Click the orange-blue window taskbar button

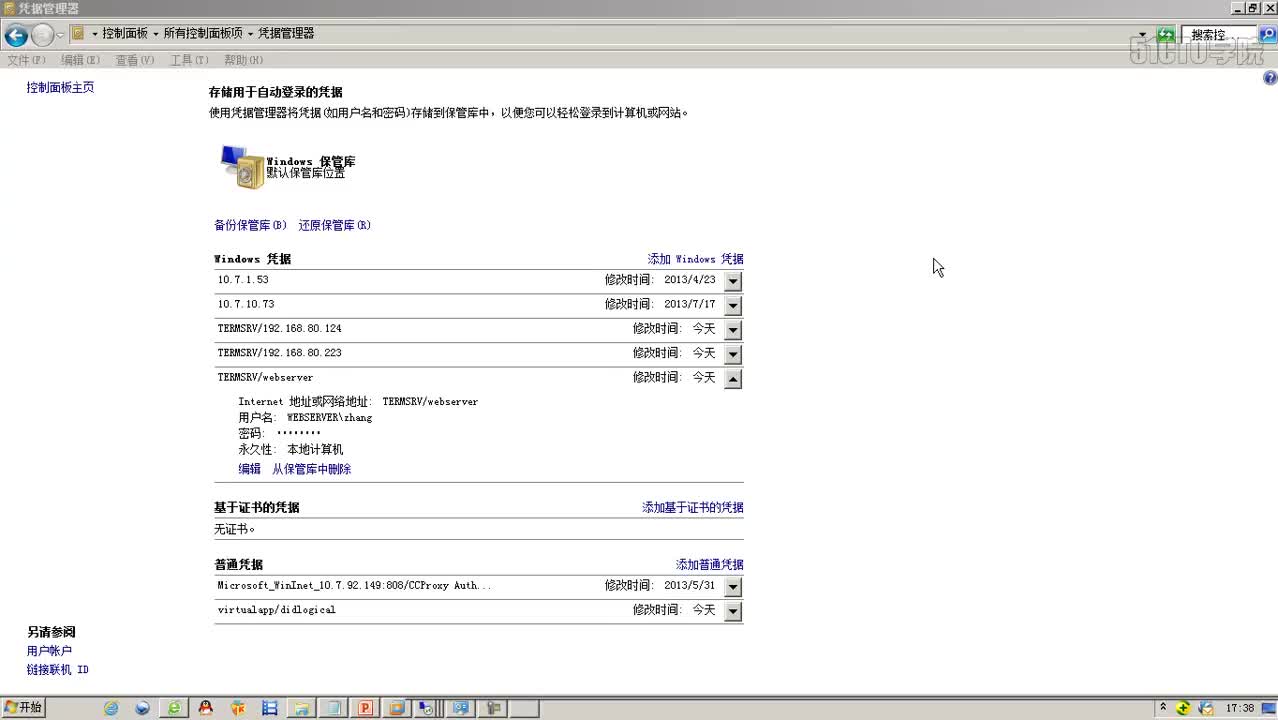[x=397, y=708]
